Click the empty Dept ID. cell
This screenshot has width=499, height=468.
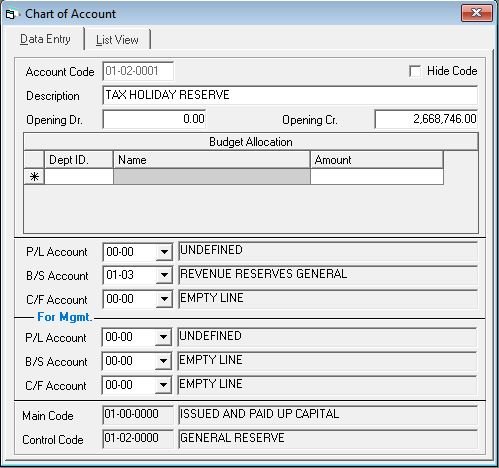click(79, 177)
